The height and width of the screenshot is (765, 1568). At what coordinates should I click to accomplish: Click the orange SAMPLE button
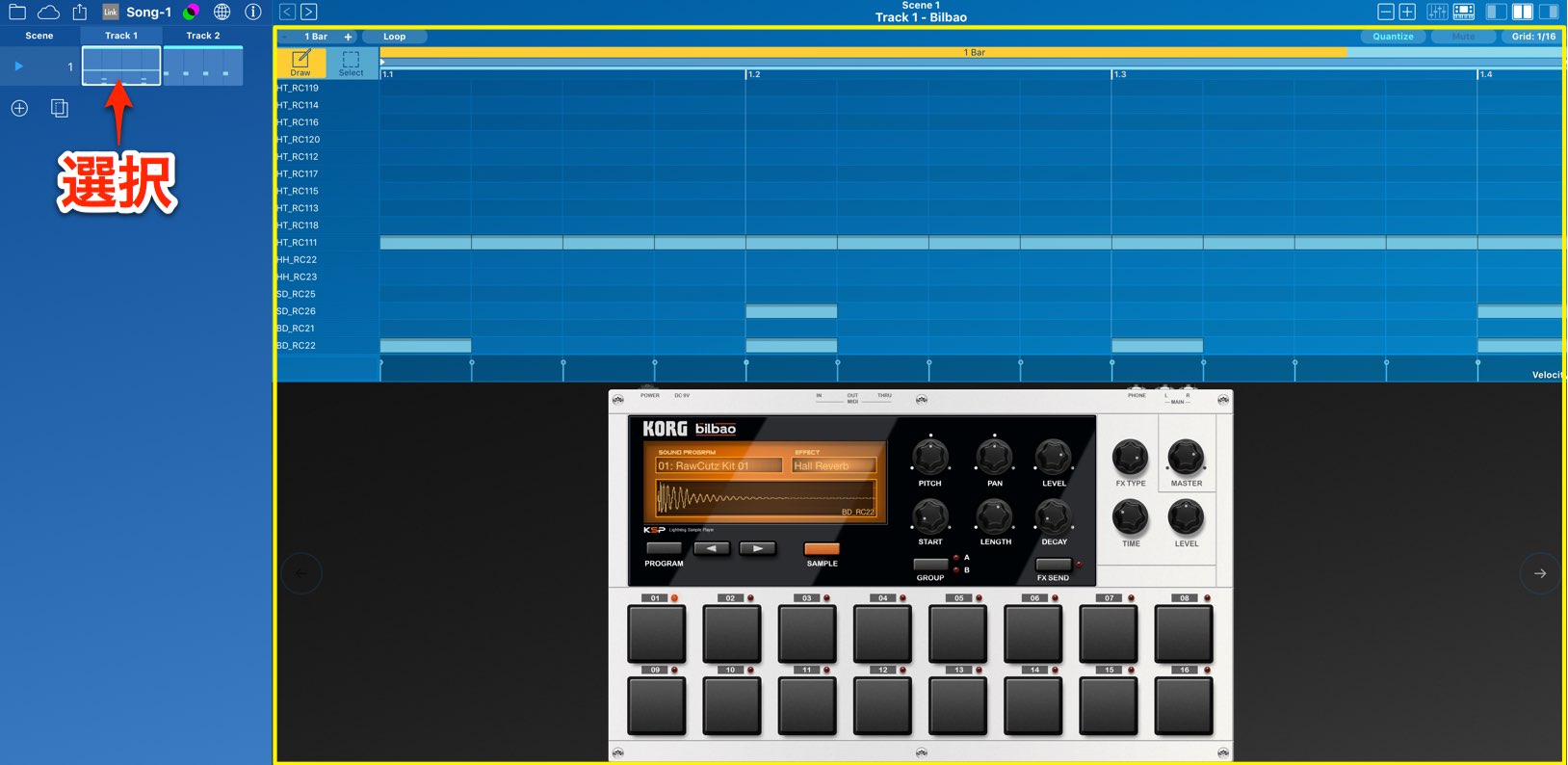[822, 549]
